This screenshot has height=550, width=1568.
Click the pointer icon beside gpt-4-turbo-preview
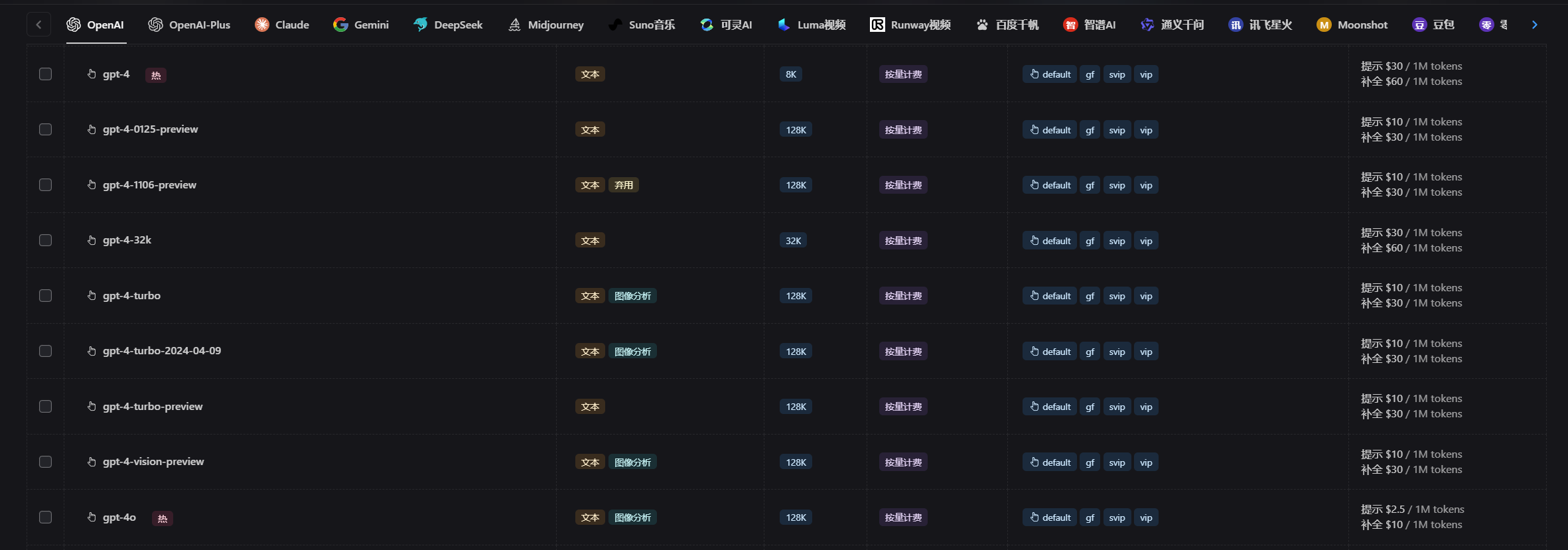click(x=92, y=406)
